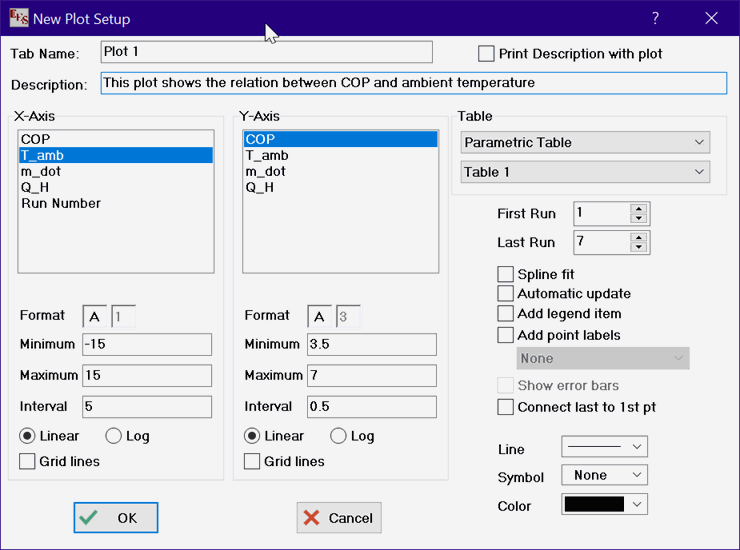Screen dimensions: 740x550
Task: Click the question mark help button
Action: [655, 18]
